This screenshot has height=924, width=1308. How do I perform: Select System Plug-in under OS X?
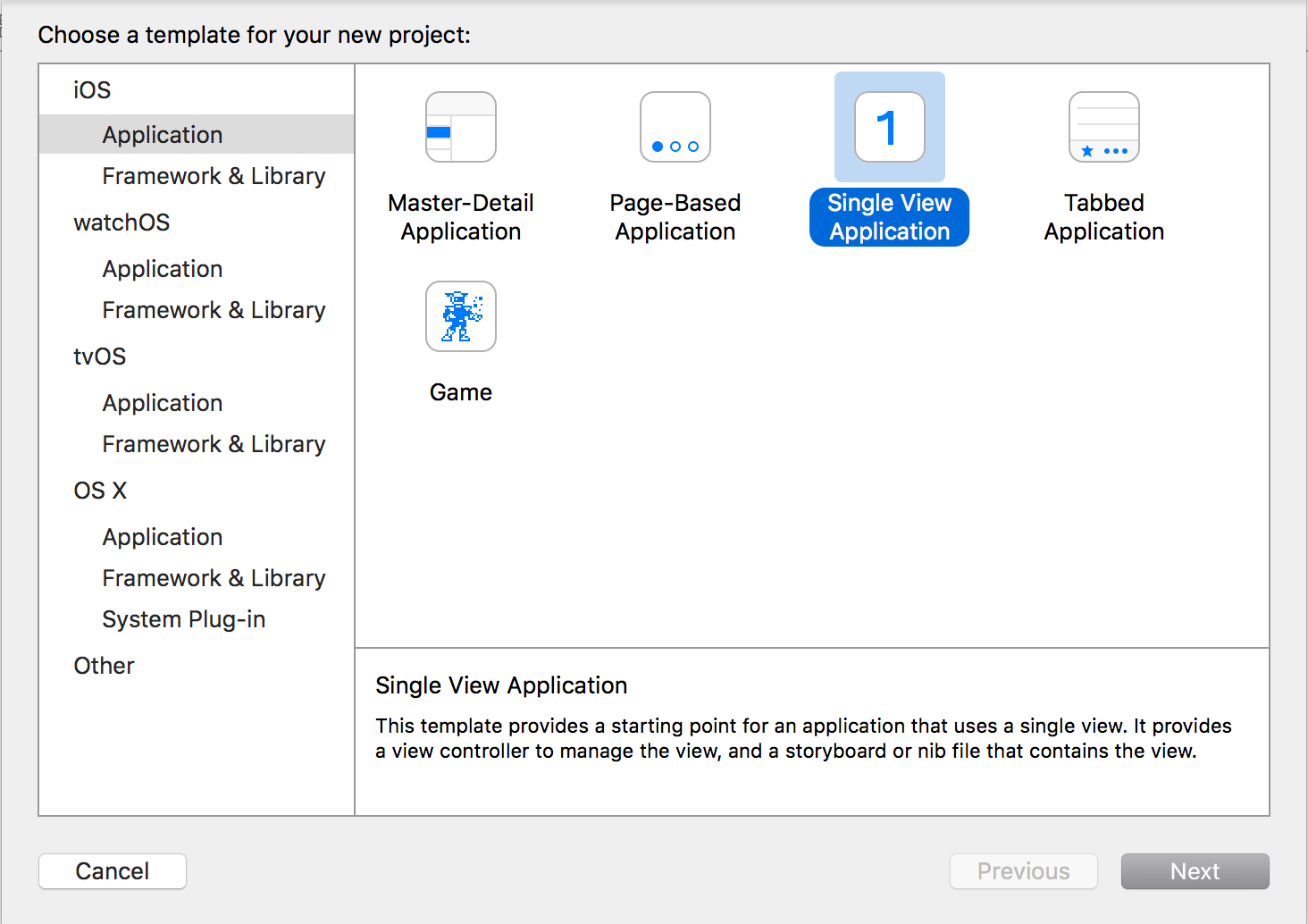(x=184, y=619)
